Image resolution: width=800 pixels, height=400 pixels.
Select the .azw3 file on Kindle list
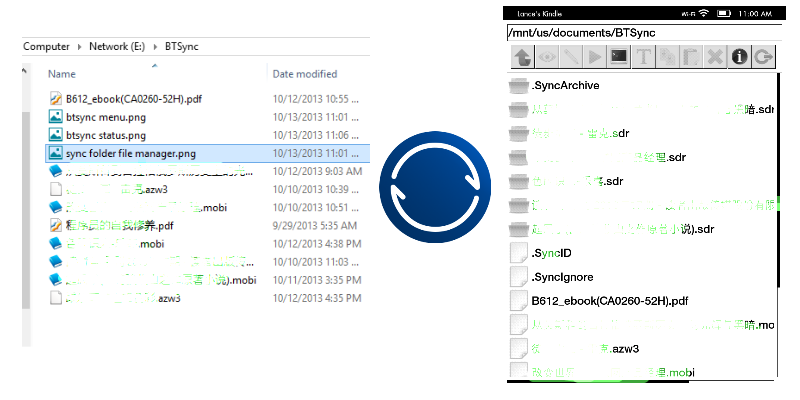click(585, 349)
